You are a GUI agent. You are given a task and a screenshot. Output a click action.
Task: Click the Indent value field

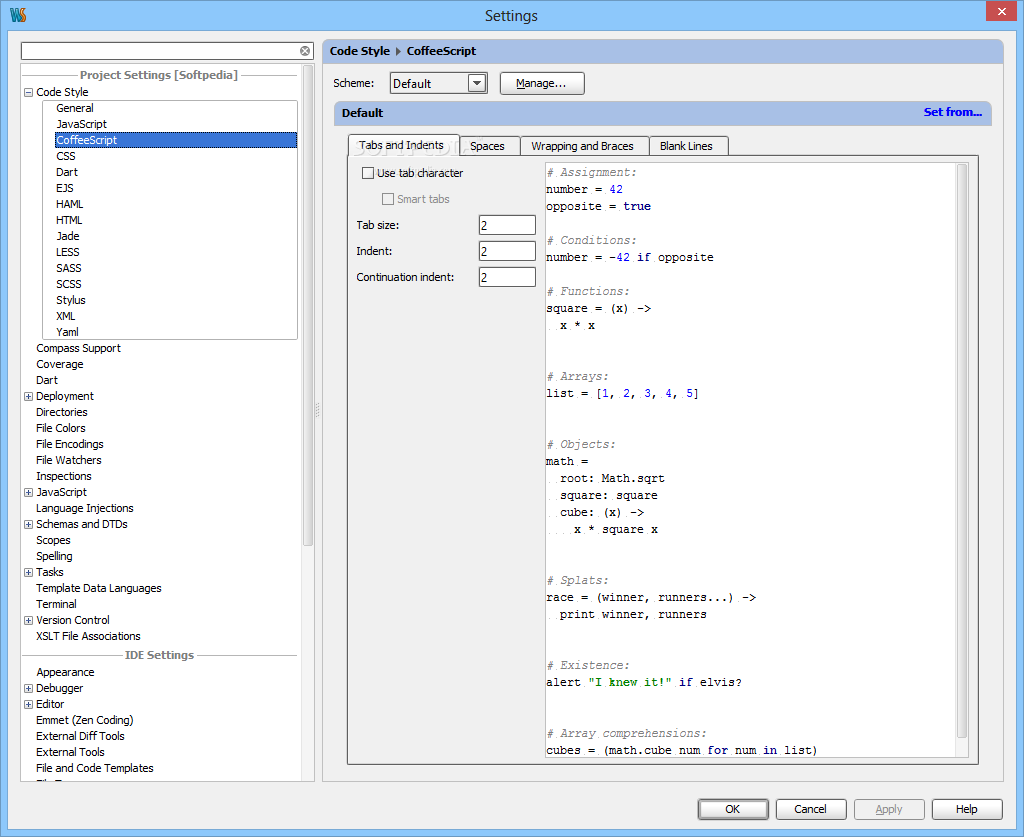click(x=507, y=251)
